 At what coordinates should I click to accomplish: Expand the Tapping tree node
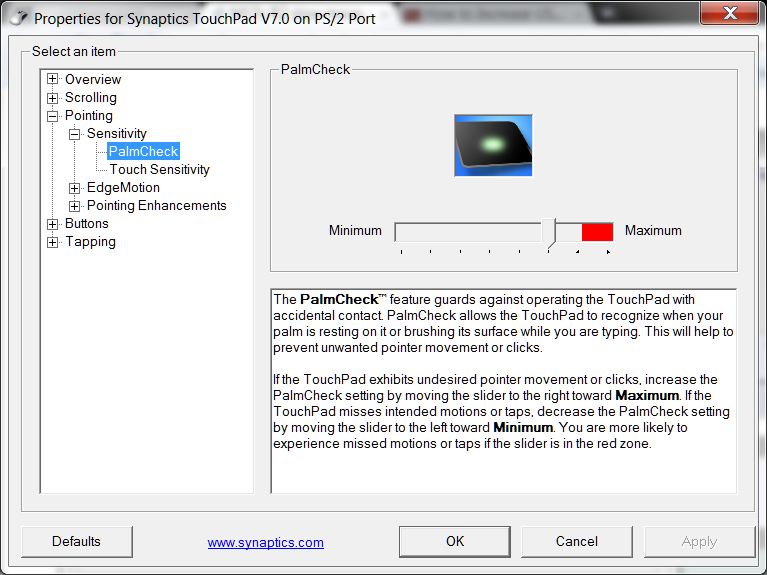click(52, 242)
